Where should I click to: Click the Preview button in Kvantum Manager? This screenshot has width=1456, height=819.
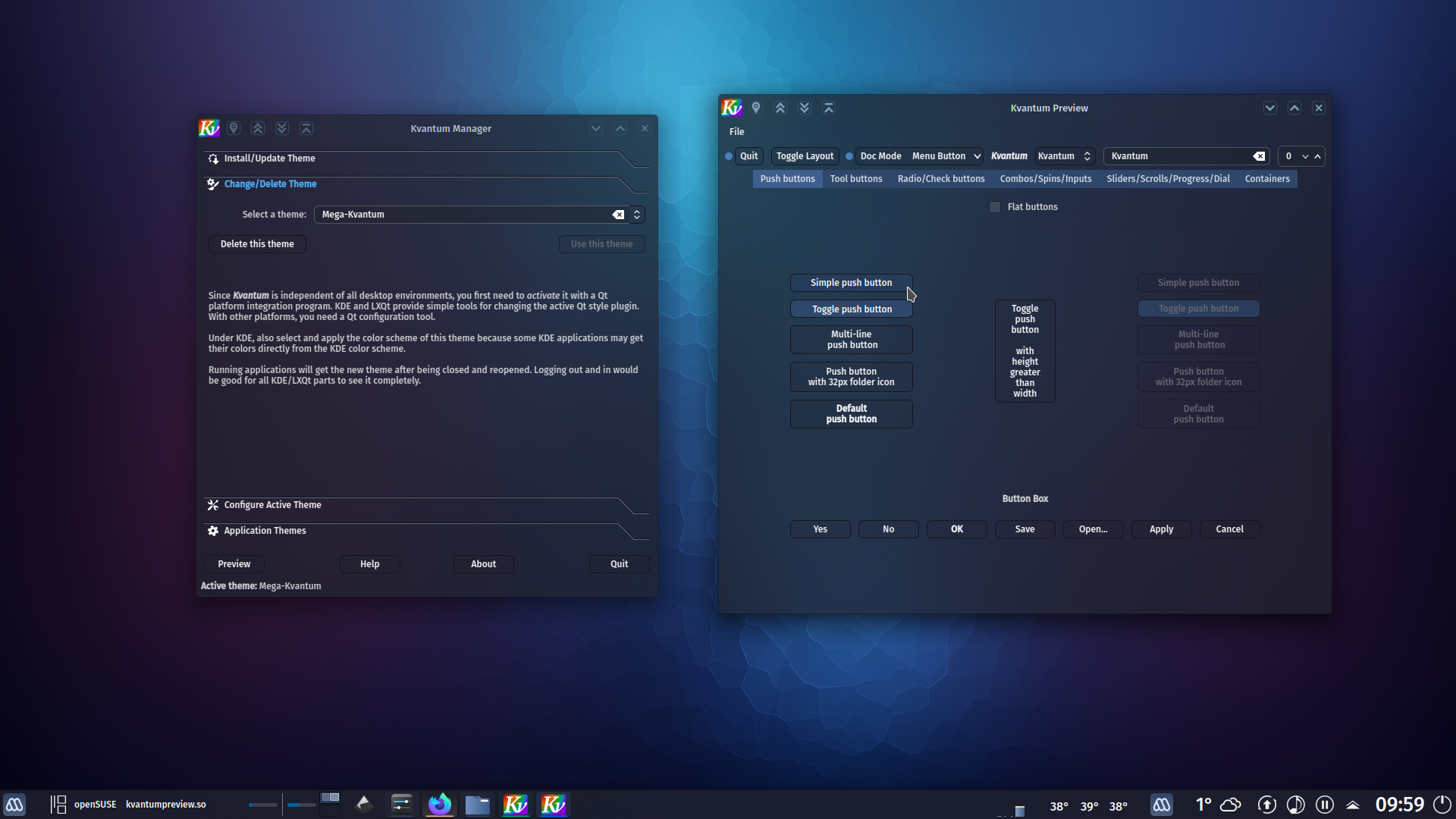[x=234, y=564]
